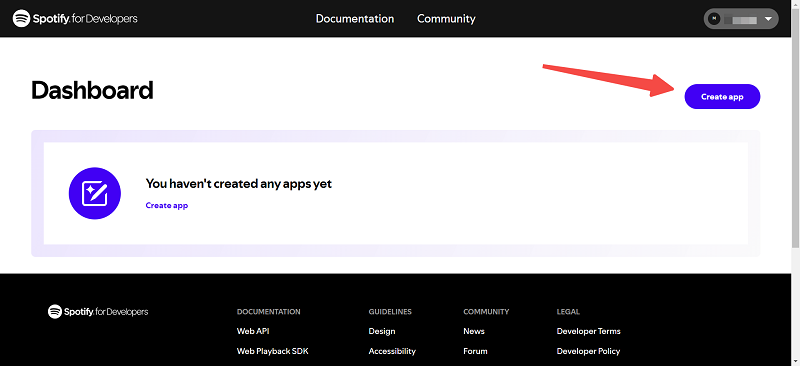Screen dimensions: 800x366
Task: Open the Developer Terms footer link
Action: 588,331
